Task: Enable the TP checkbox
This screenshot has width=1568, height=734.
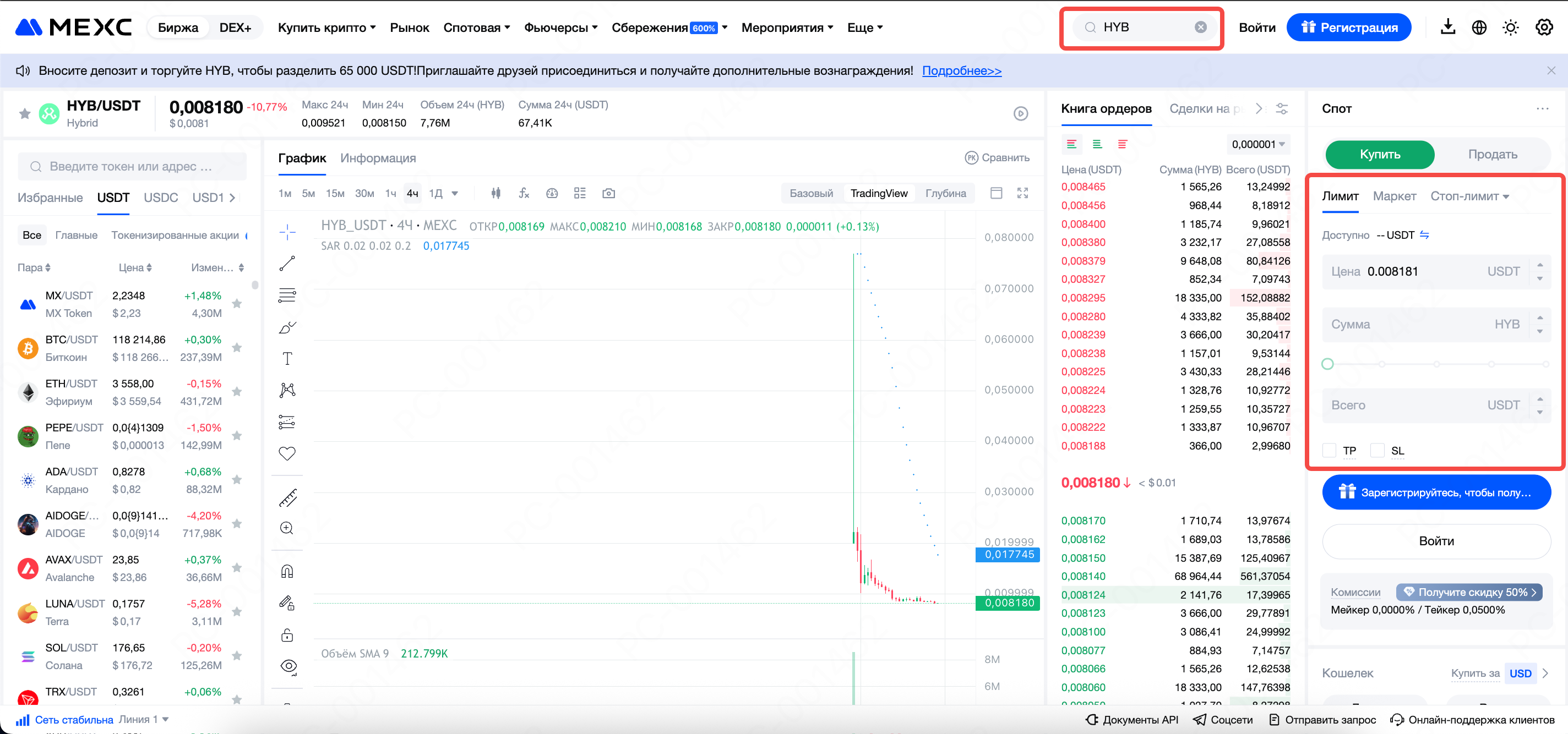Action: (1330, 451)
